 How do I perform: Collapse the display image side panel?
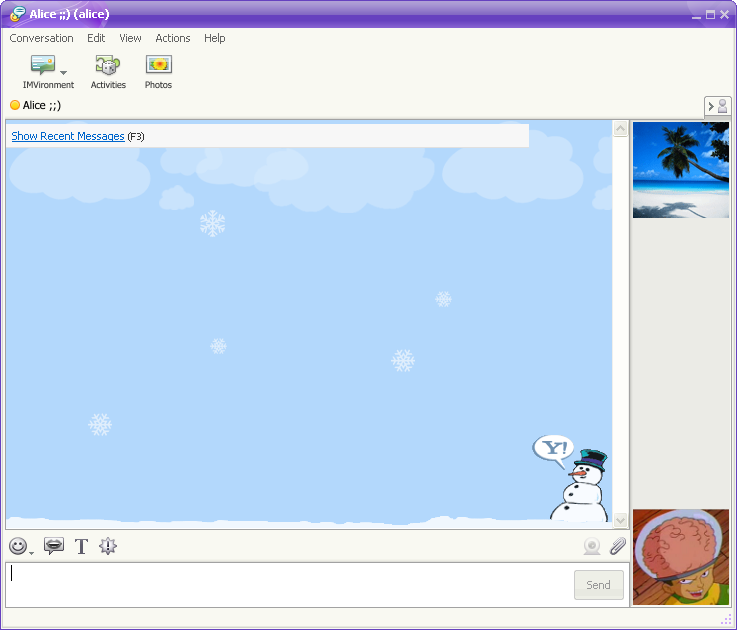coord(717,106)
